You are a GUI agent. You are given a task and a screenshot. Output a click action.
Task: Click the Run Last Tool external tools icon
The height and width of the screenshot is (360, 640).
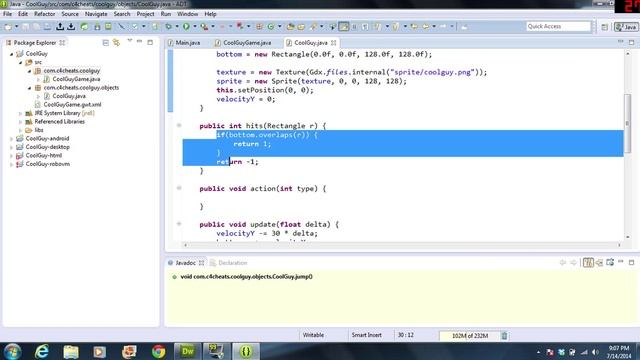(x=204, y=27)
